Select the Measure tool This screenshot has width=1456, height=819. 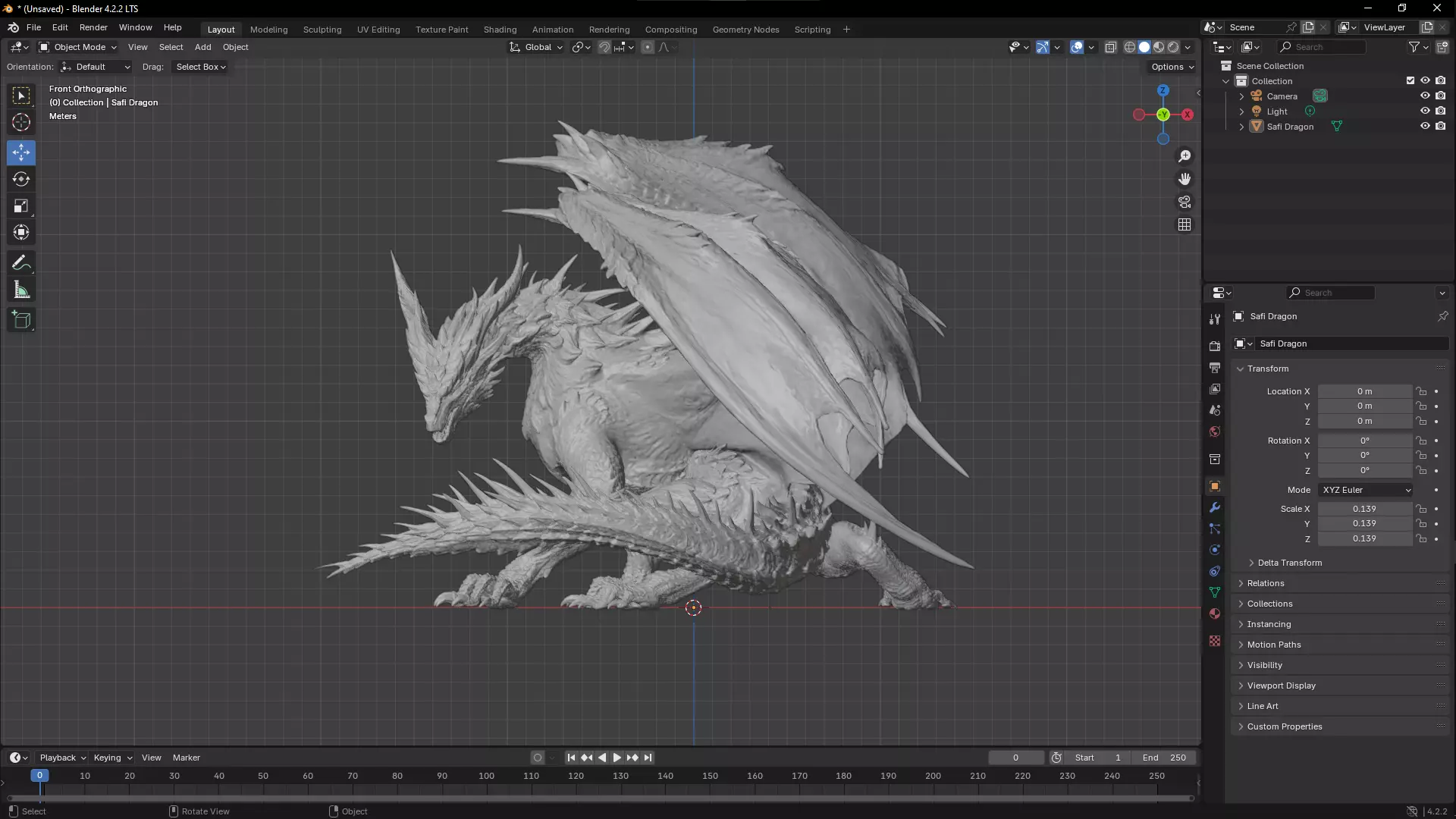click(x=21, y=290)
